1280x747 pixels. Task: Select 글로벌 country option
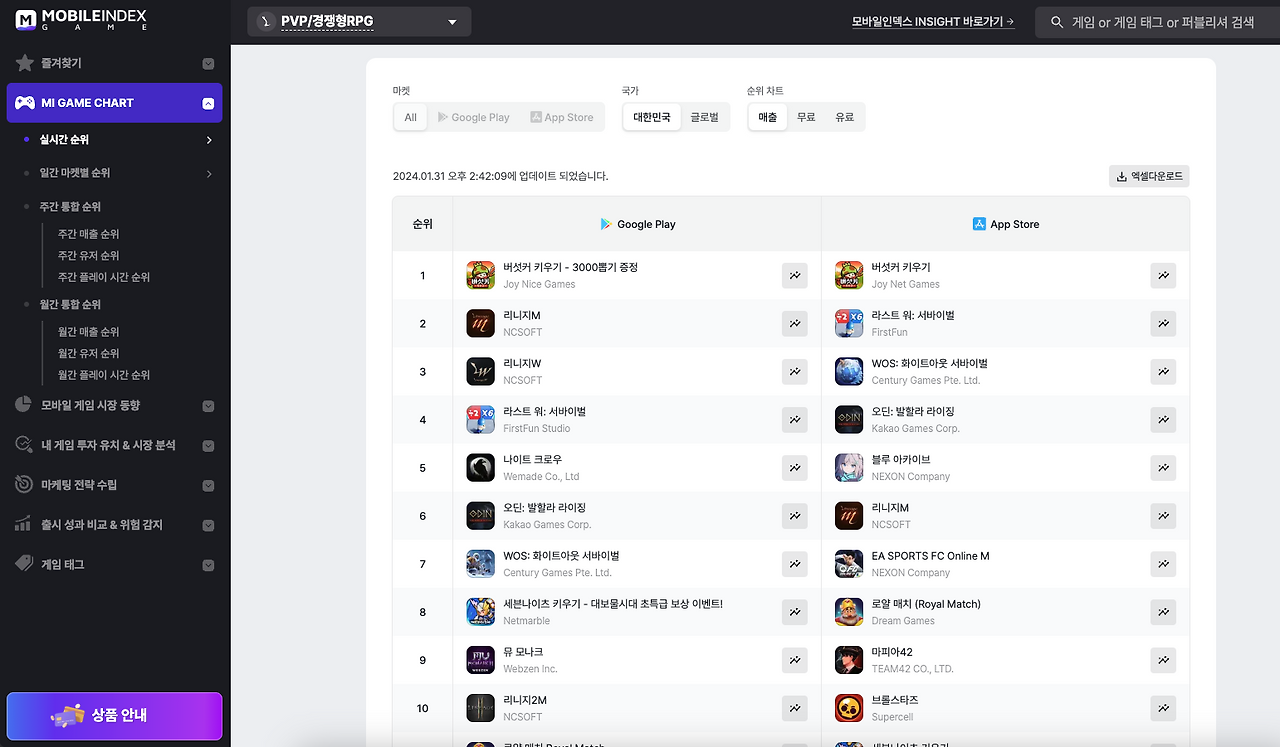705,117
